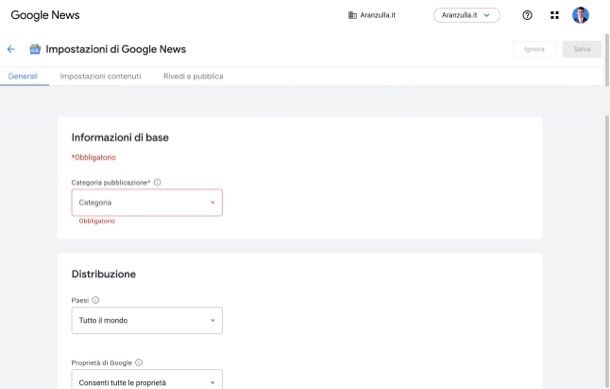Click the back arrow icon

pos(11,49)
